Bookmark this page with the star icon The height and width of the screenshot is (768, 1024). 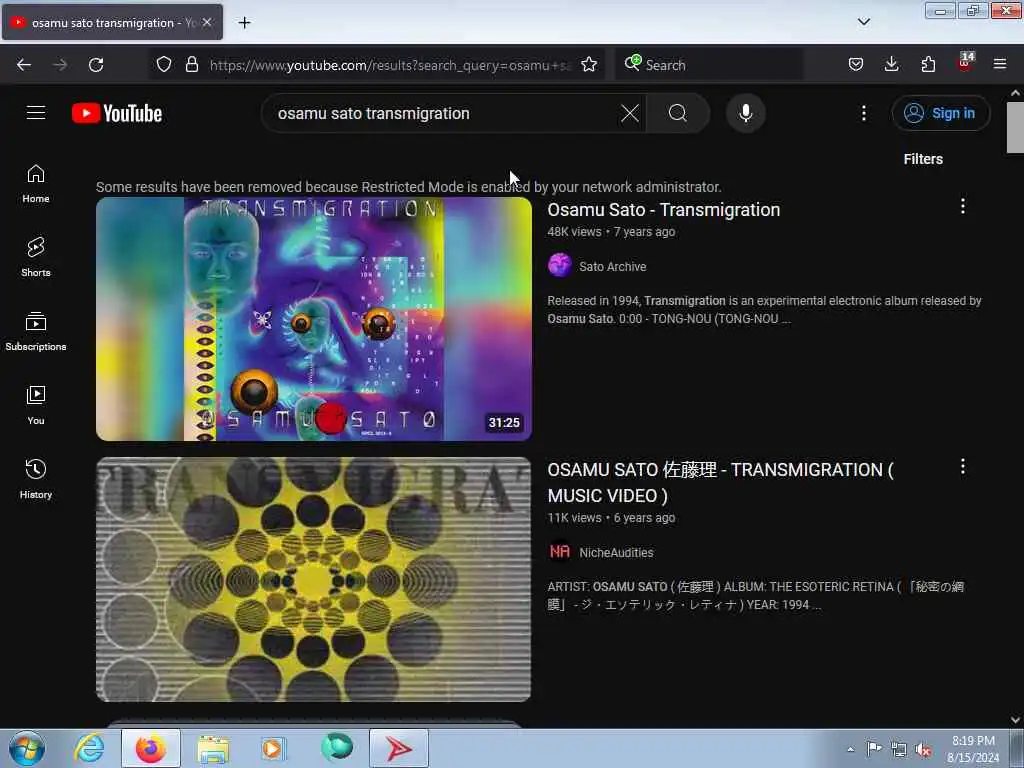pyautogui.click(x=588, y=64)
